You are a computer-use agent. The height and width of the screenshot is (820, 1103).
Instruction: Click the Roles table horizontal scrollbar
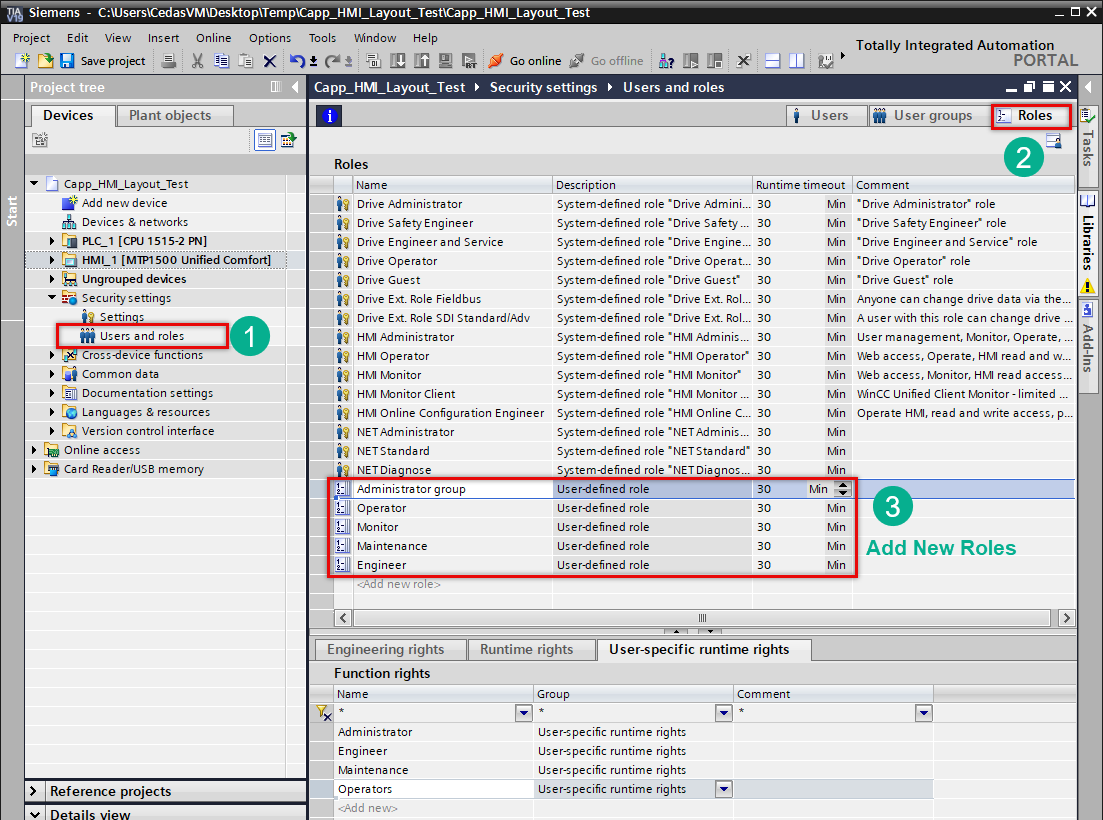[702, 618]
